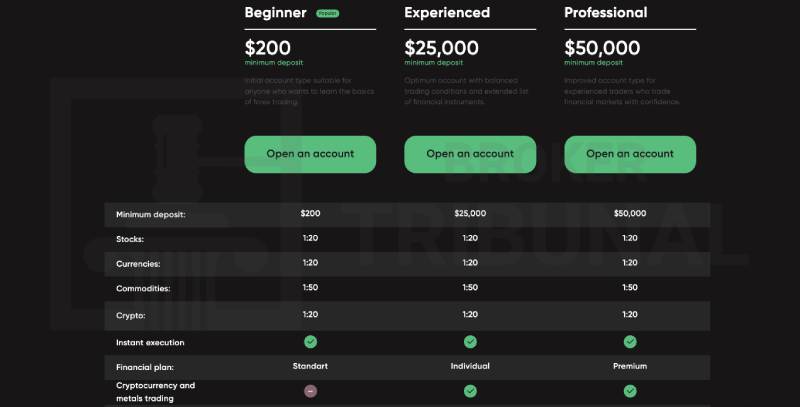Click the Commodities row label

(143, 289)
